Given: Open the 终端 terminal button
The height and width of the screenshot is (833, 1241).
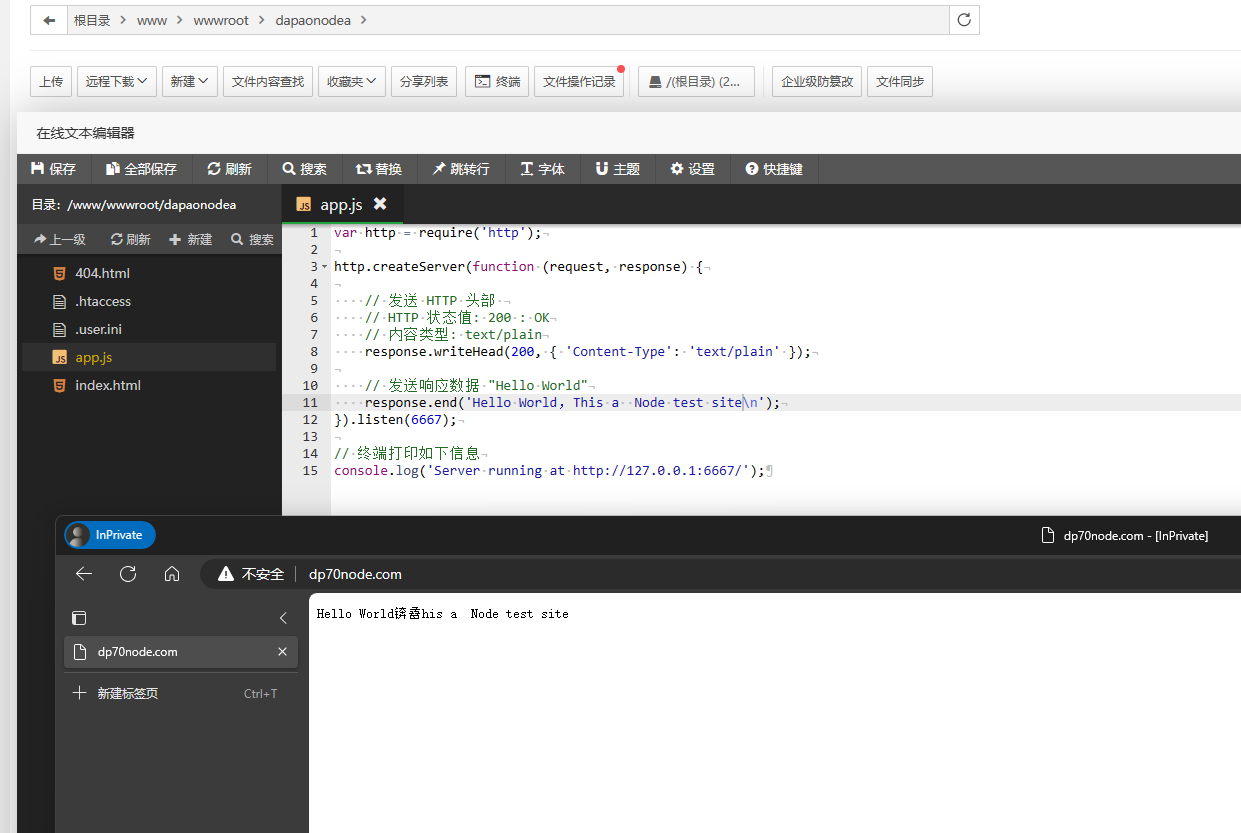Looking at the screenshot, I should pyautogui.click(x=497, y=82).
